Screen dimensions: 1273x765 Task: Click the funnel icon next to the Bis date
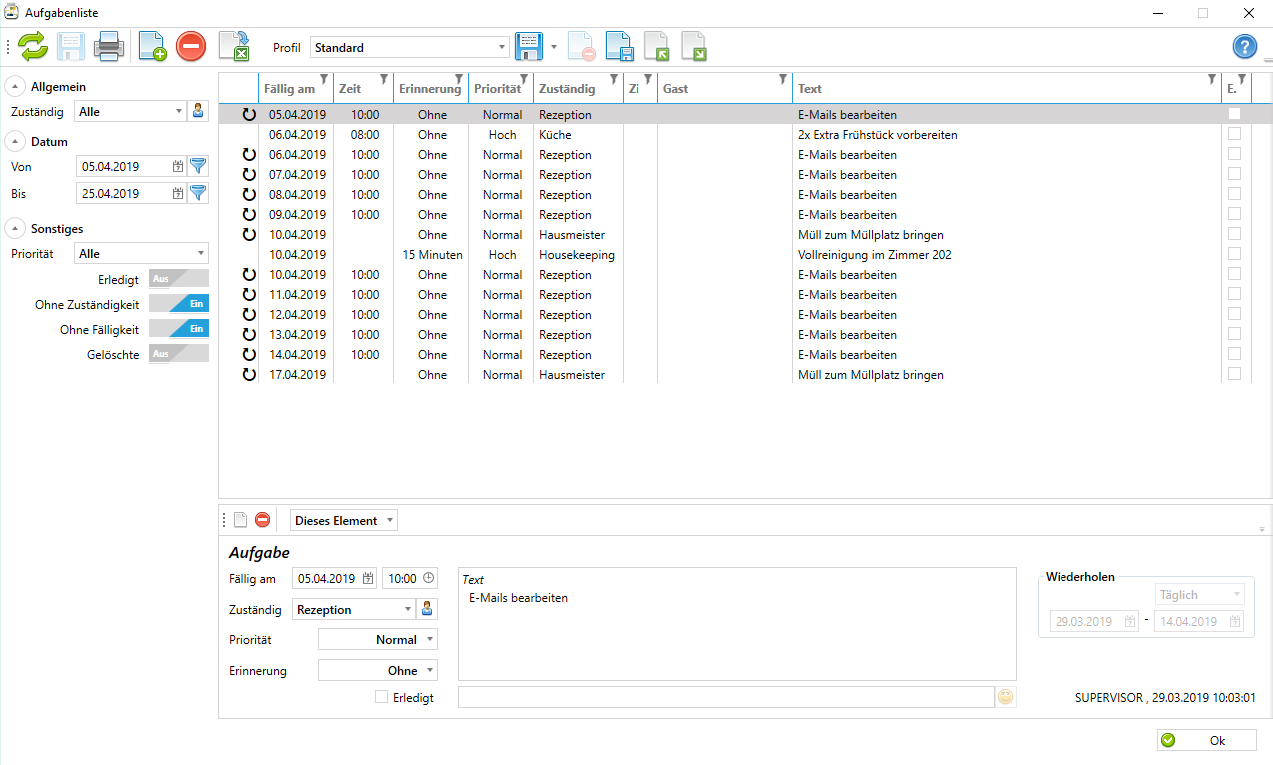click(x=198, y=193)
